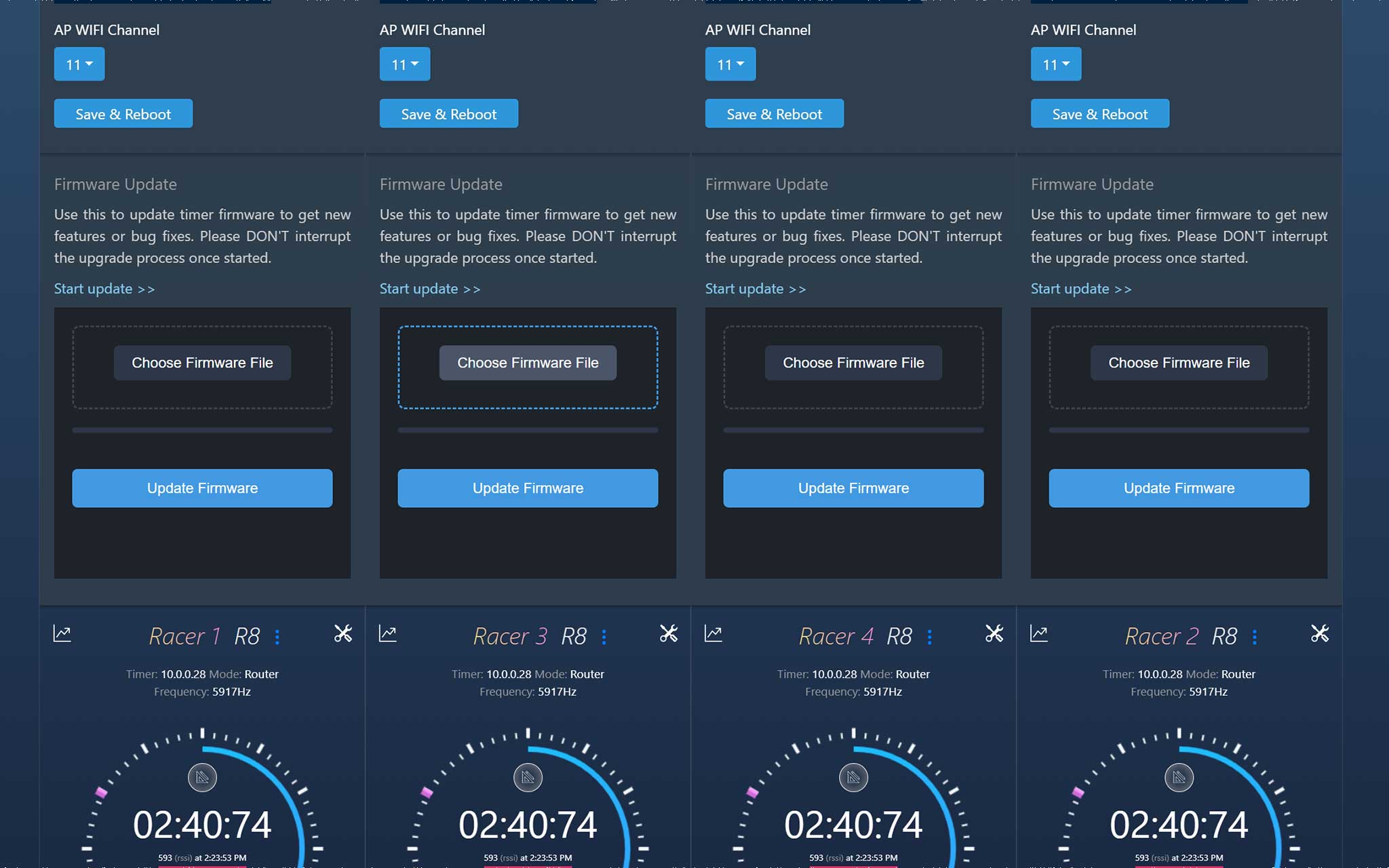Expand the rightmost AP WIFI Channel 11 dropdown
This screenshot has height=868, width=1389.
(x=1056, y=64)
